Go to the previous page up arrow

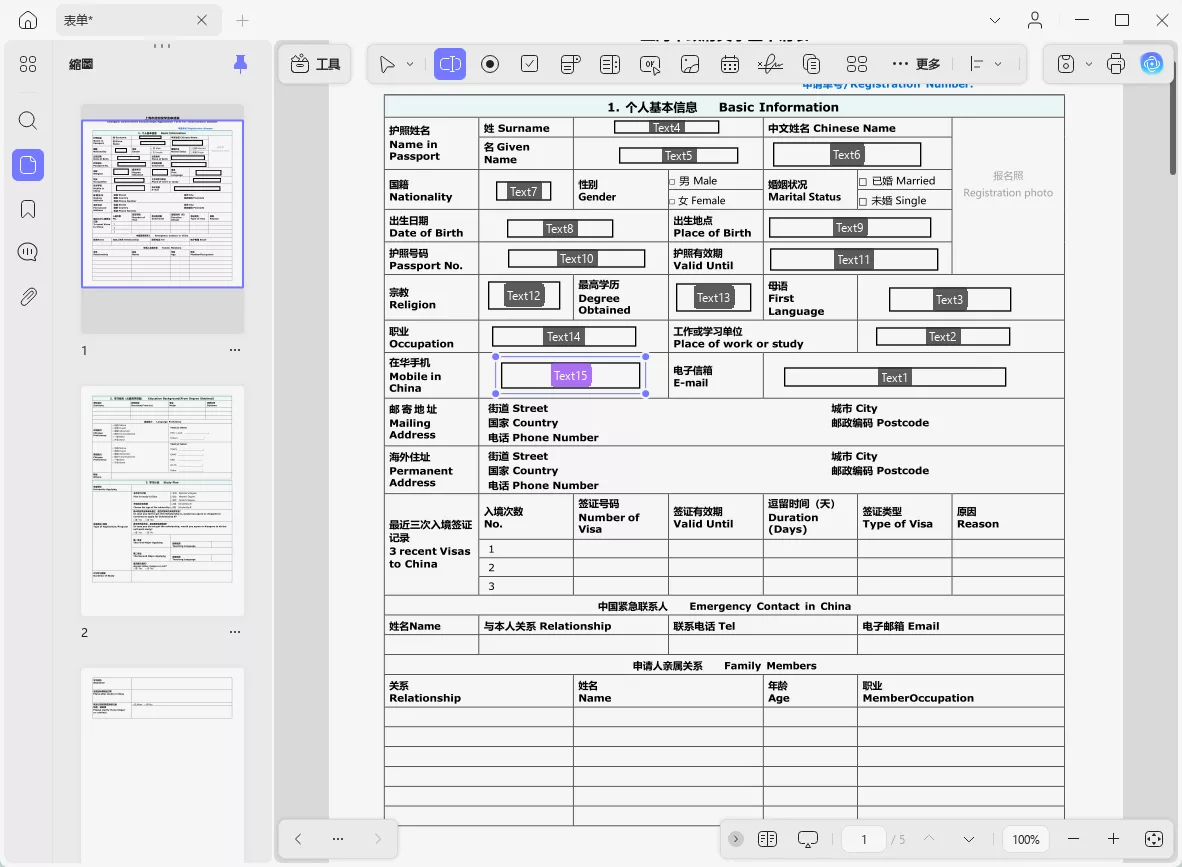coord(929,839)
